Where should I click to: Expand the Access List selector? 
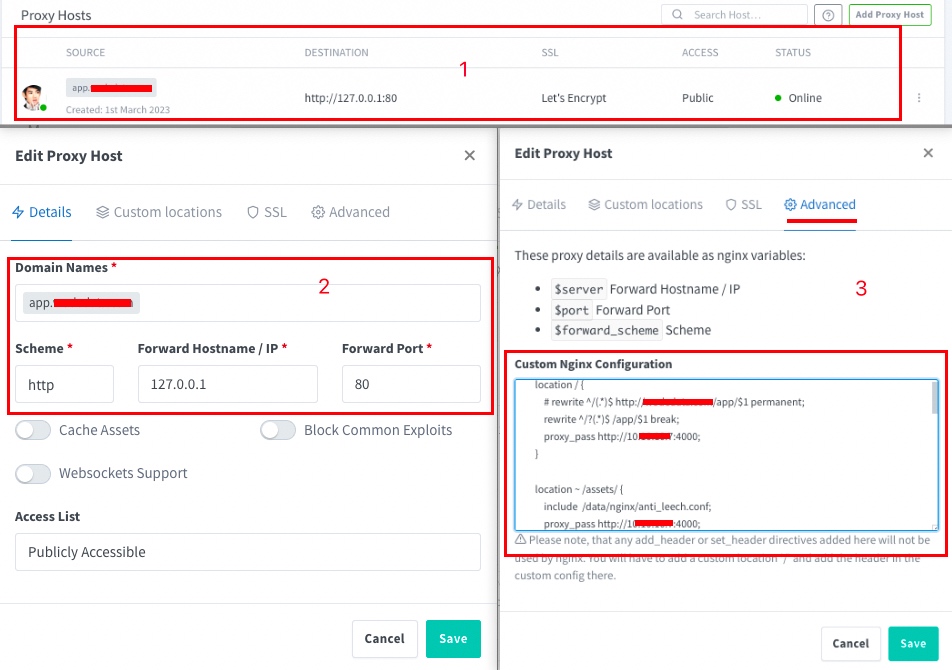247,552
